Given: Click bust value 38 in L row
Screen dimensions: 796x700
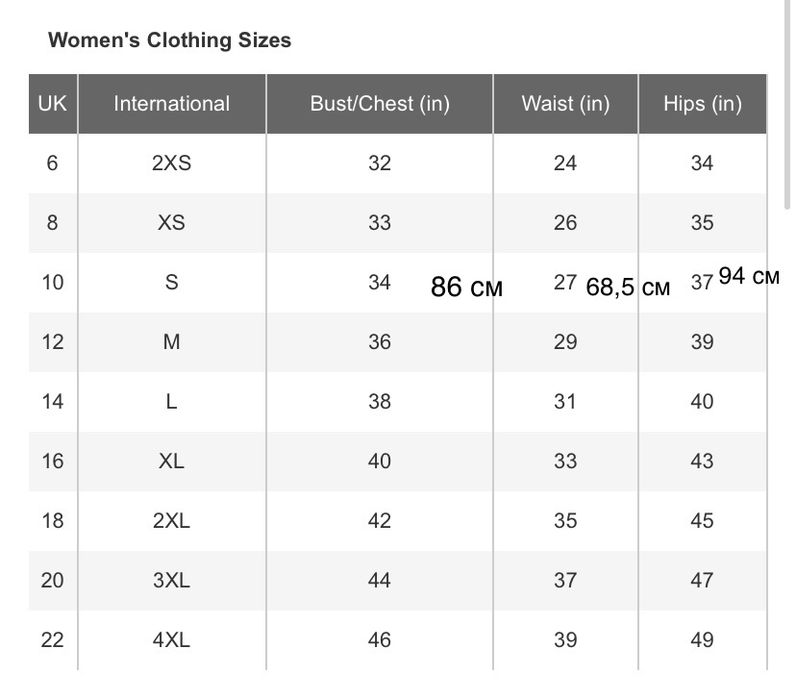Looking at the screenshot, I should coord(379,401).
